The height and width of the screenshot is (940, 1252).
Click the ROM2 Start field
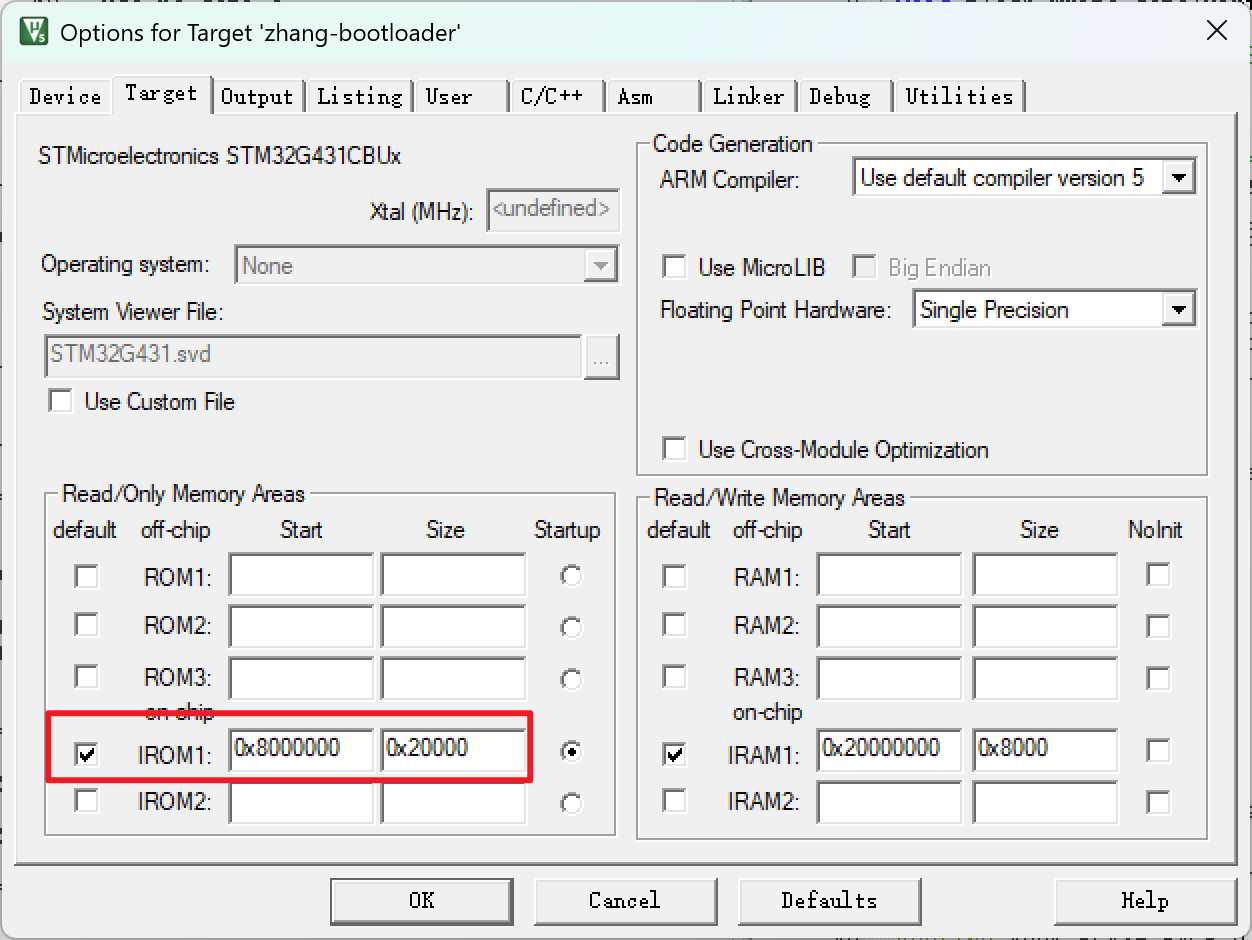click(x=301, y=626)
